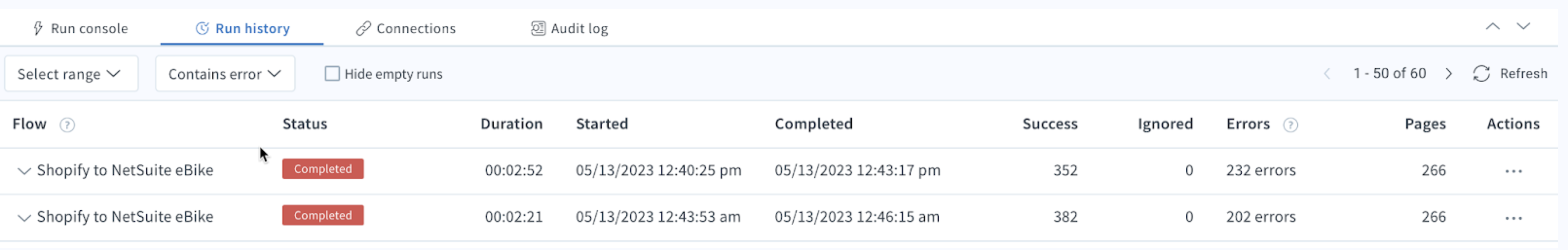Click the down chevron to collapse panel
The width and height of the screenshot is (1568, 250).
tap(1523, 26)
